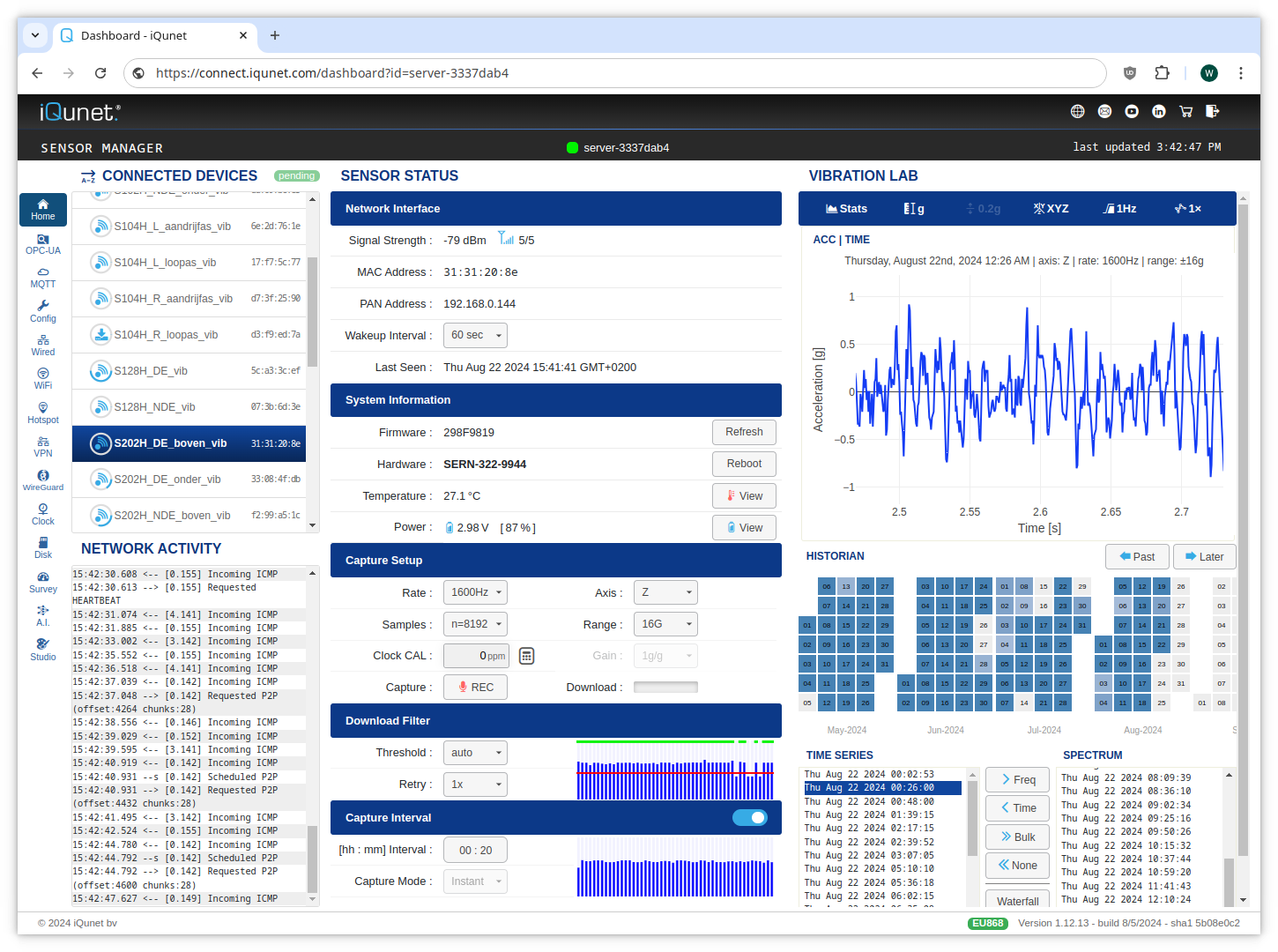This screenshot has width=1278, height=952.
Task: Open the Retry 1x dropdown
Action: click(475, 785)
